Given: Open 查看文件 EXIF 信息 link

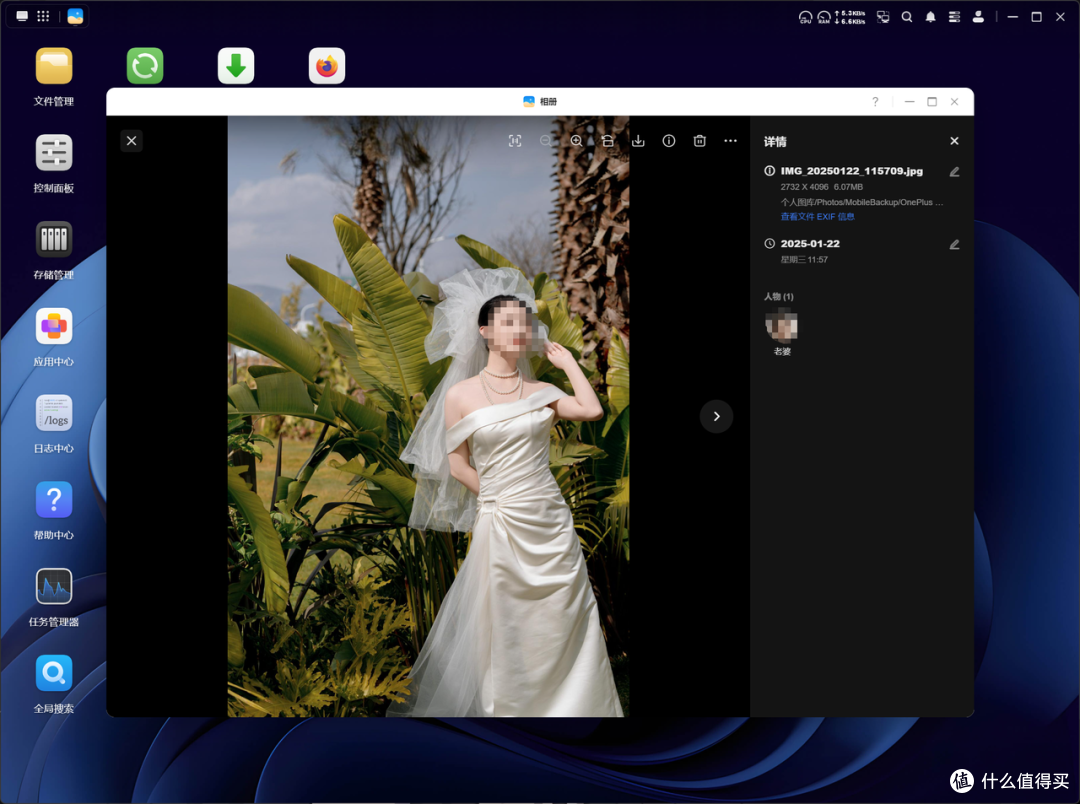Looking at the screenshot, I should pyautogui.click(x=818, y=216).
